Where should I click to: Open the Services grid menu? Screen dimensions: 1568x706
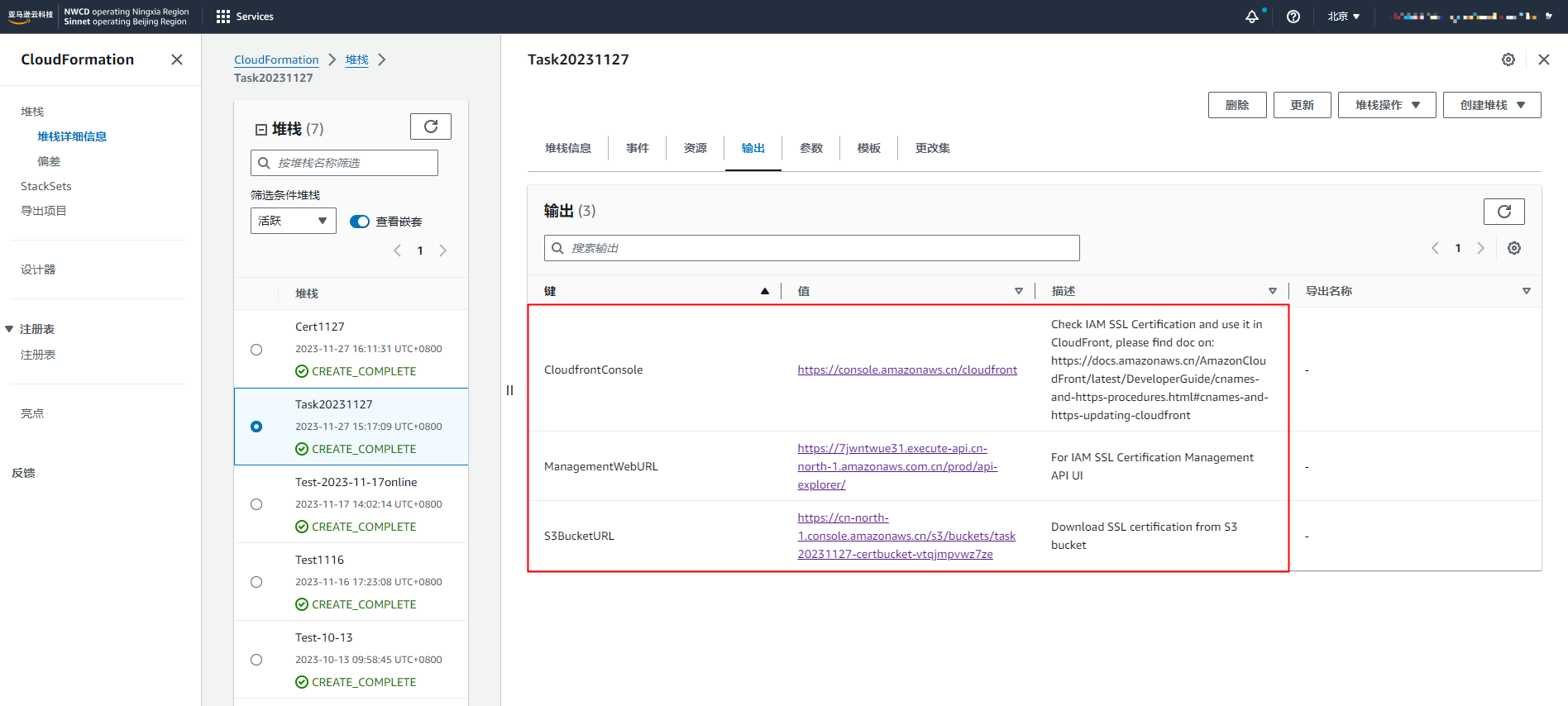click(223, 17)
